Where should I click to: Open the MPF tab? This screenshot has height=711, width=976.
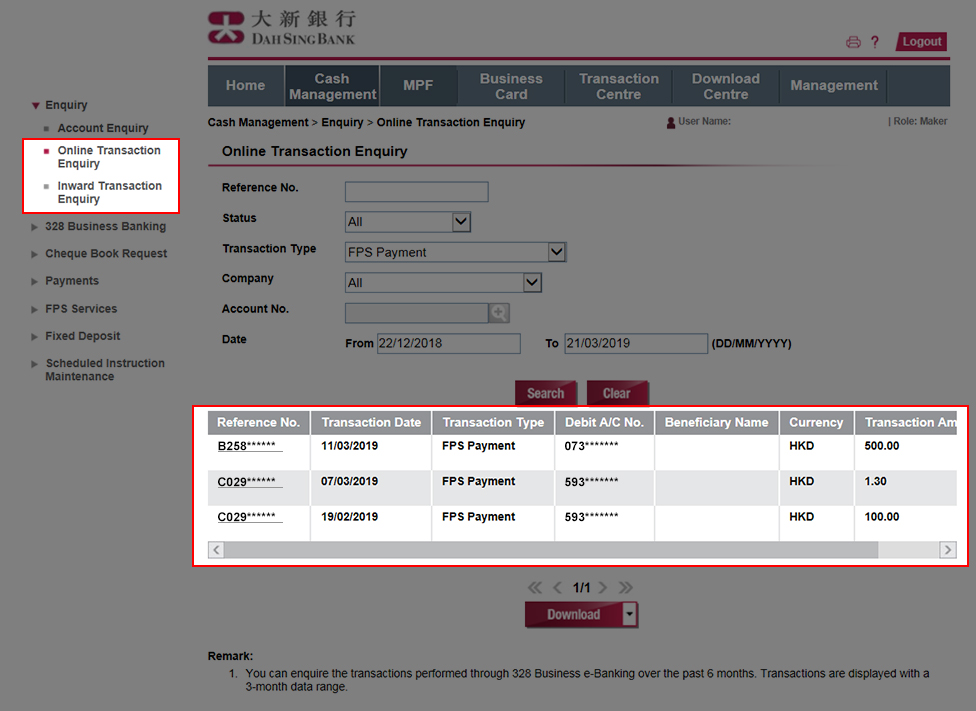(418, 86)
